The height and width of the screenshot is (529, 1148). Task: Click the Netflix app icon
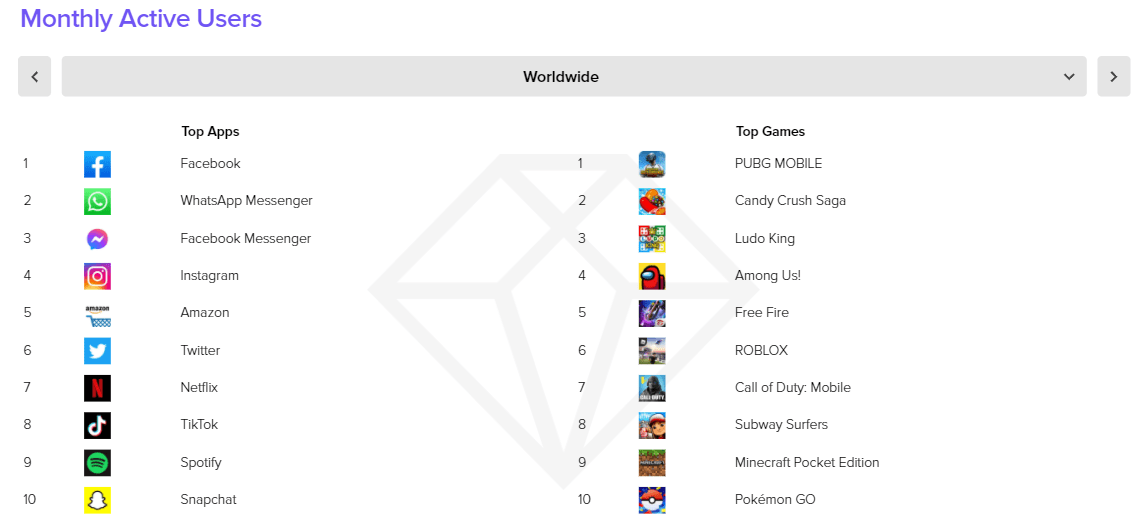pyautogui.click(x=97, y=388)
